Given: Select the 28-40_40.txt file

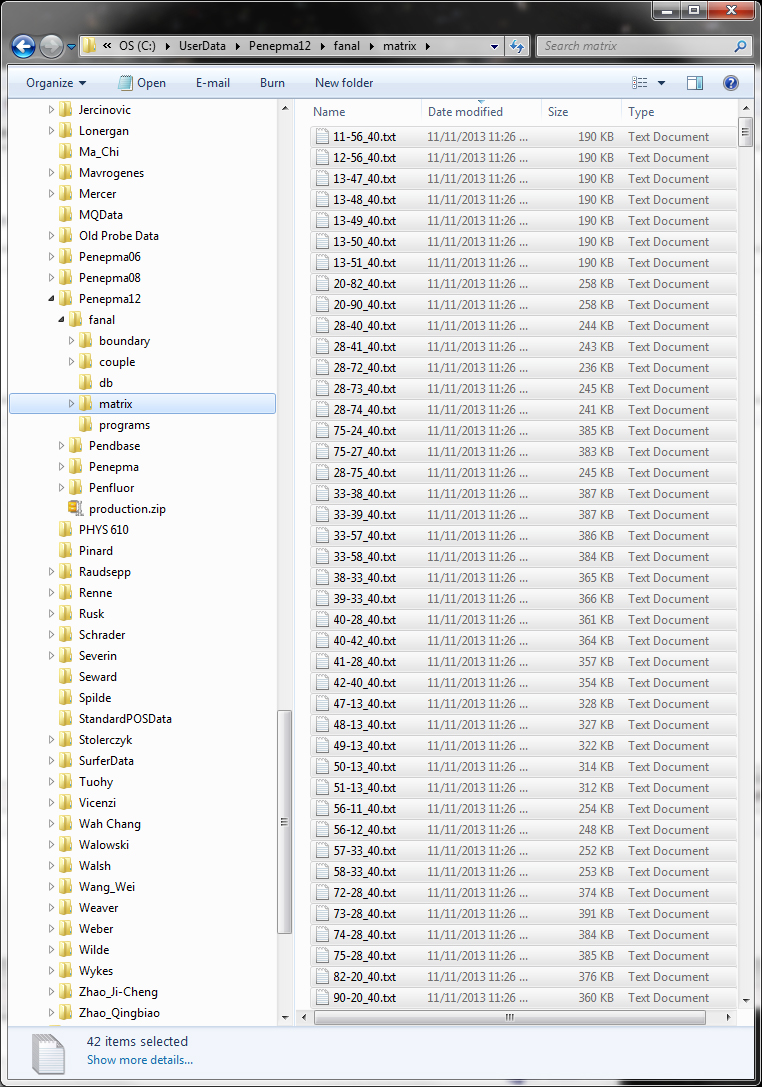Looking at the screenshot, I should (365, 326).
